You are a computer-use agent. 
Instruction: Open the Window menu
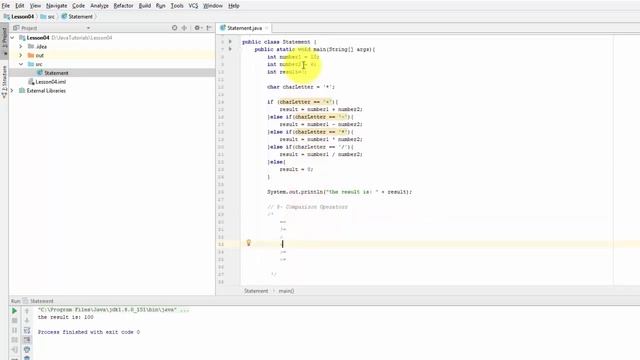(x=213, y=6)
